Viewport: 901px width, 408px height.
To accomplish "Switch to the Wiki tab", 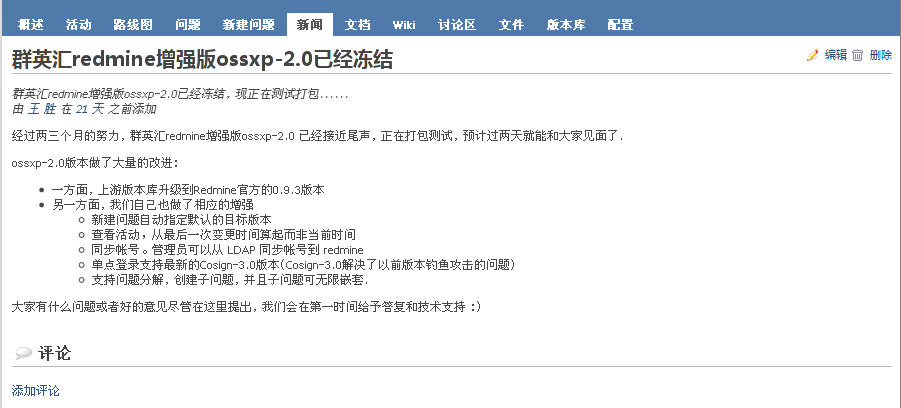I will coord(404,25).
